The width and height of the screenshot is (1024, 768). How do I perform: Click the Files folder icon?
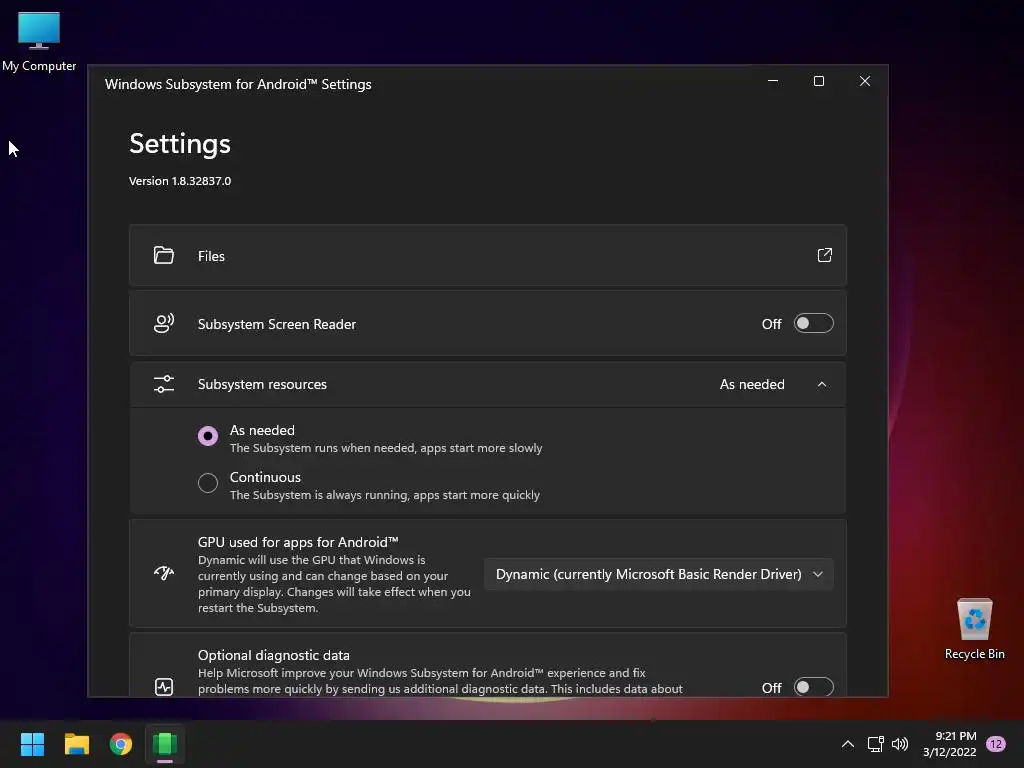(x=163, y=255)
